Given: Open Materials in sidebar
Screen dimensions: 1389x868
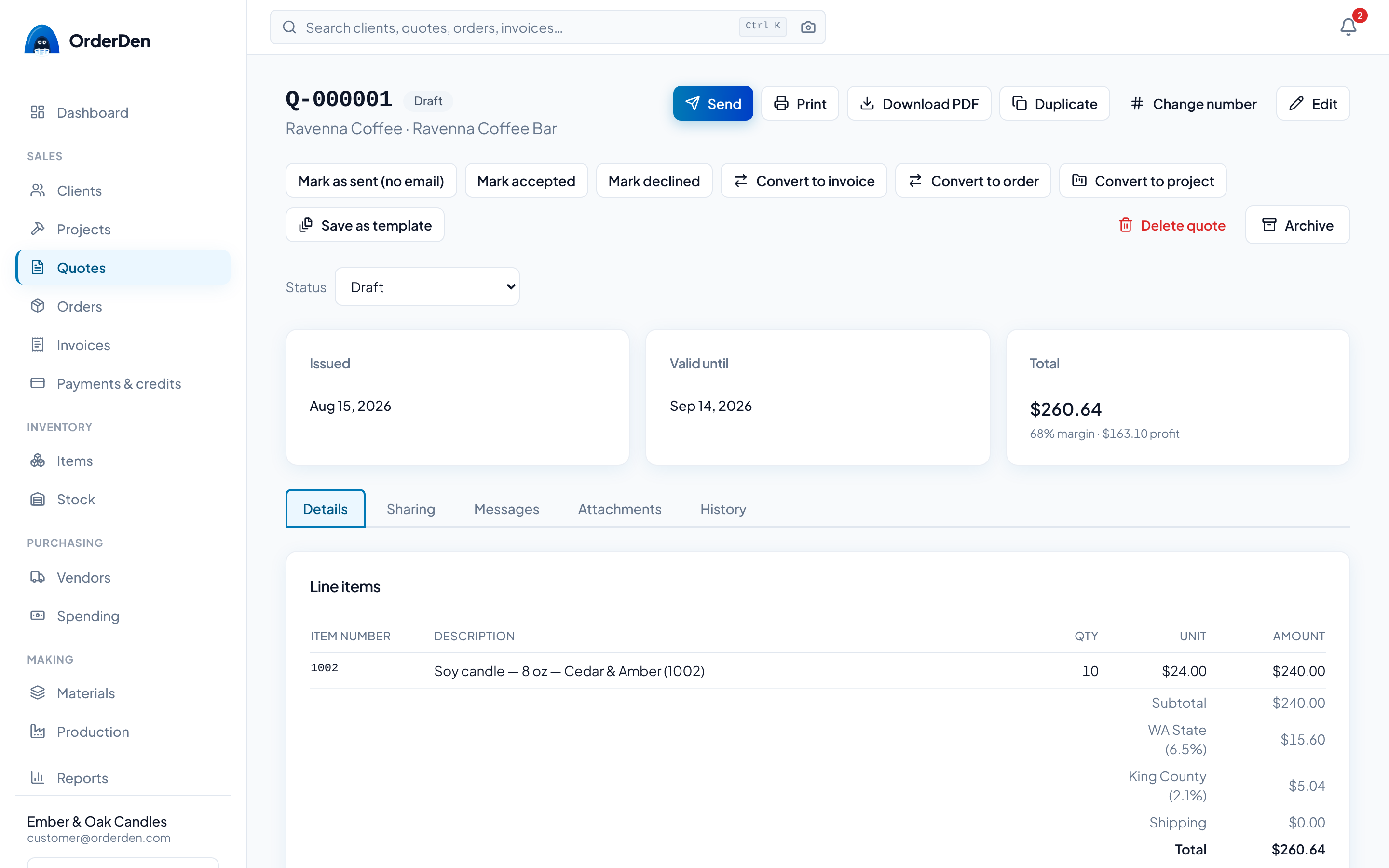Looking at the screenshot, I should [123, 693].
